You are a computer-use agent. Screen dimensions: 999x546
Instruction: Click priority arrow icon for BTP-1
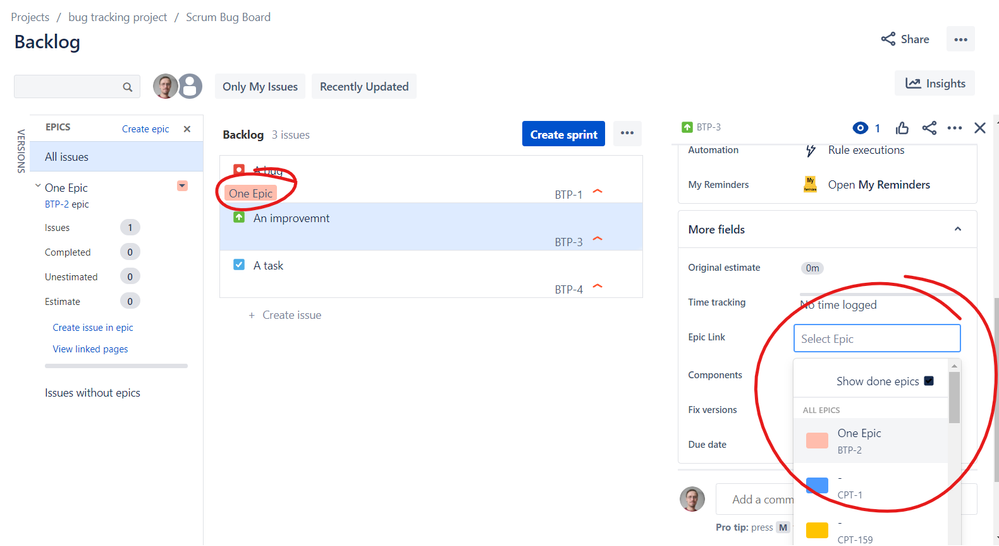598,191
